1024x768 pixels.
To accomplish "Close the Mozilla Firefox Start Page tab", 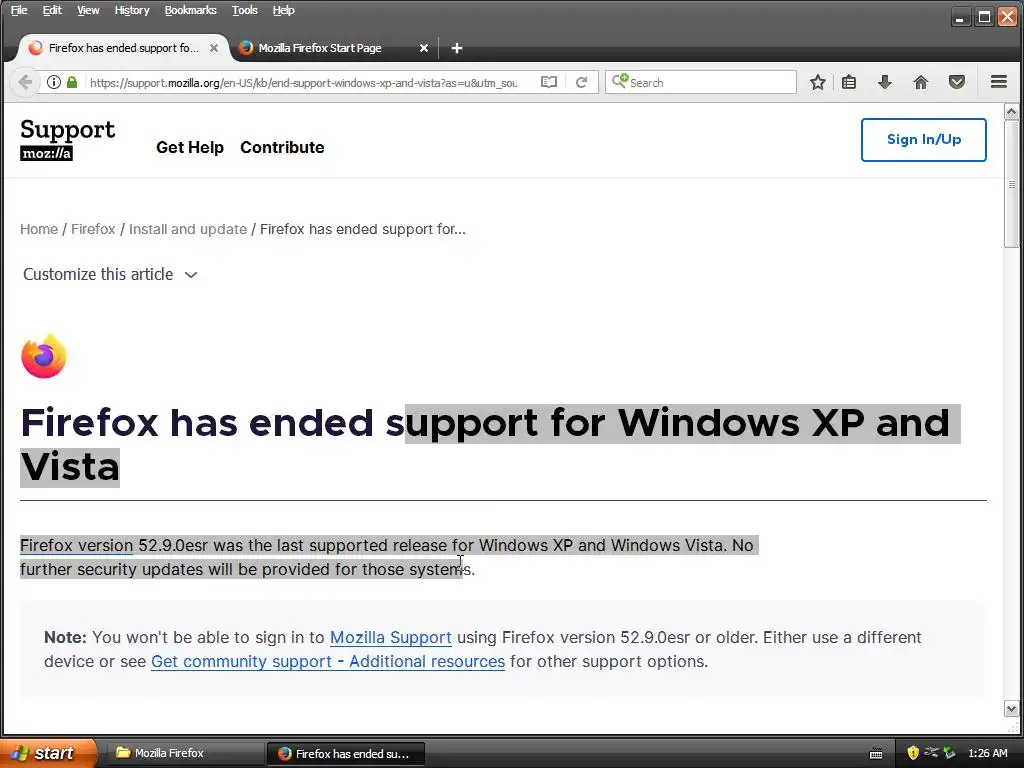I will [x=424, y=48].
